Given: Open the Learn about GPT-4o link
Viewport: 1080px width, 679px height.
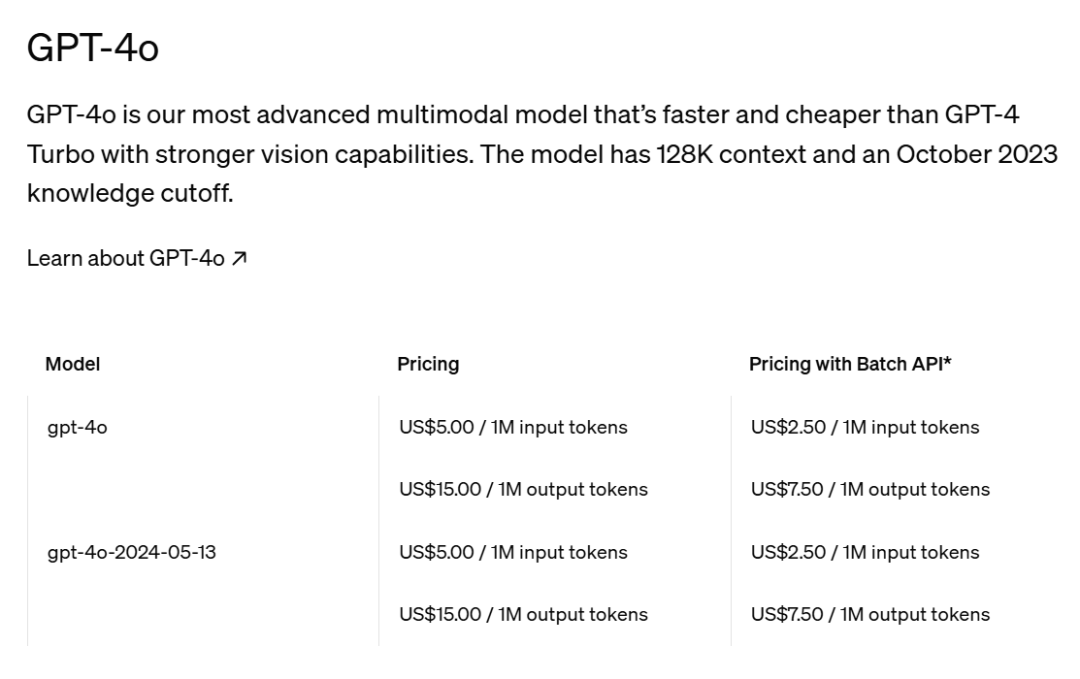Looking at the screenshot, I should click(x=125, y=259).
